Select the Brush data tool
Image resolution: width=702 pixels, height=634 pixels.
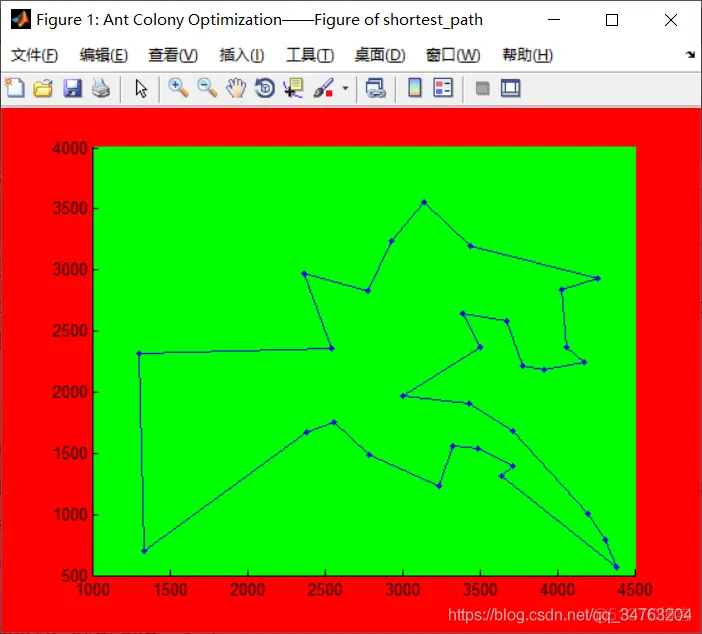click(x=323, y=88)
